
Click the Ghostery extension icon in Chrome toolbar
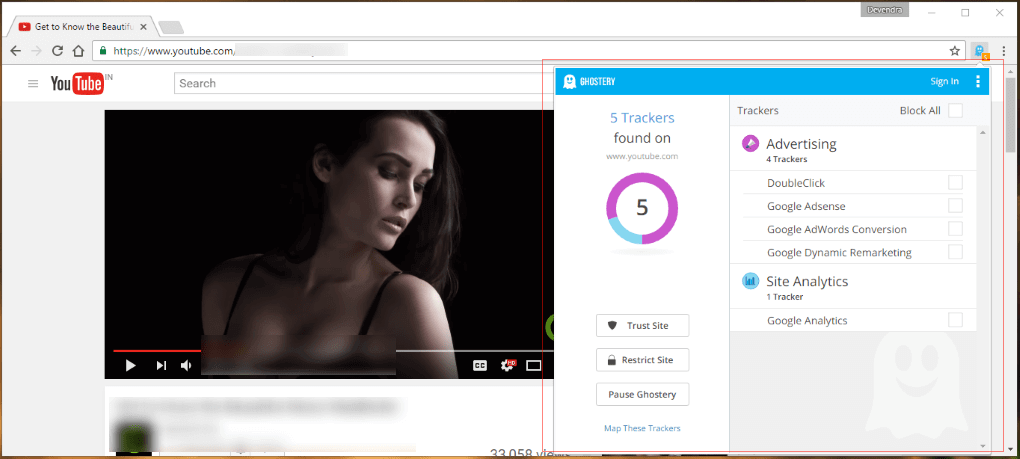(x=979, y=51)
